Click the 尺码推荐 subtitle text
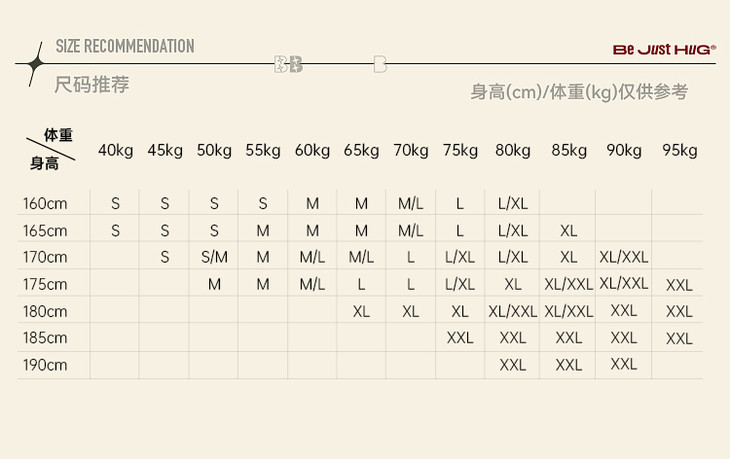Image resolution: width=730 pixels, height=459 pixels. [92, 85]
